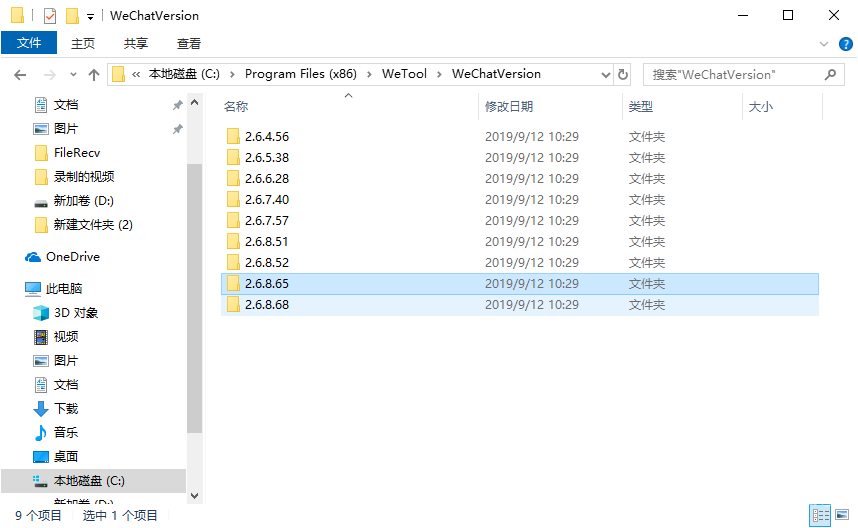
Task: Select the 2.6.4.56 folder icon
Action: click(233, 136)
